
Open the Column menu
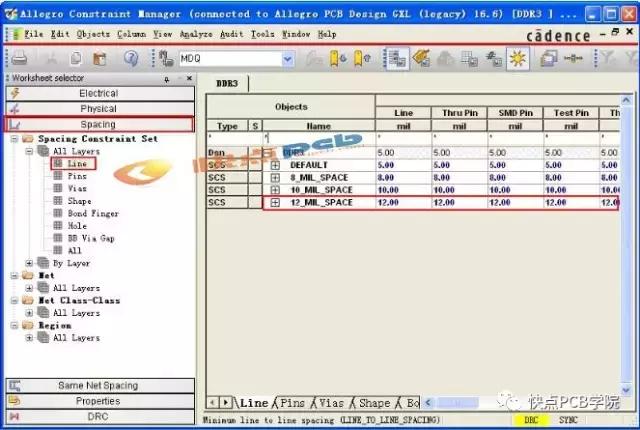[131, 34]
